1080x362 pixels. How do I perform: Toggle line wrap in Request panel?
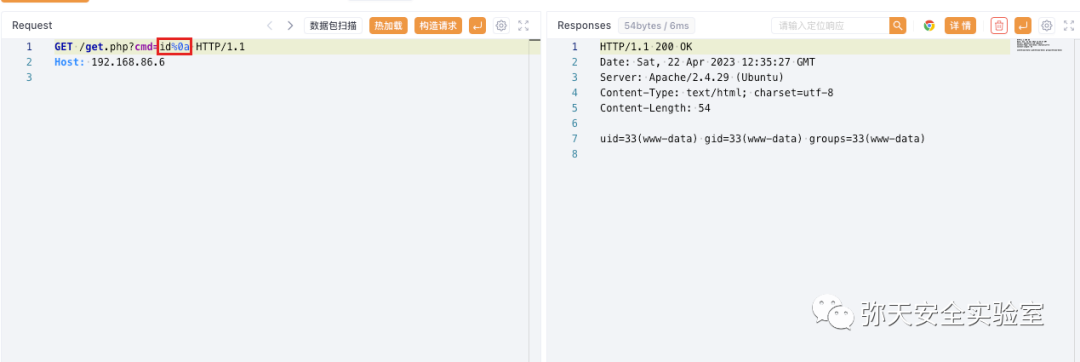pos(477,25)
